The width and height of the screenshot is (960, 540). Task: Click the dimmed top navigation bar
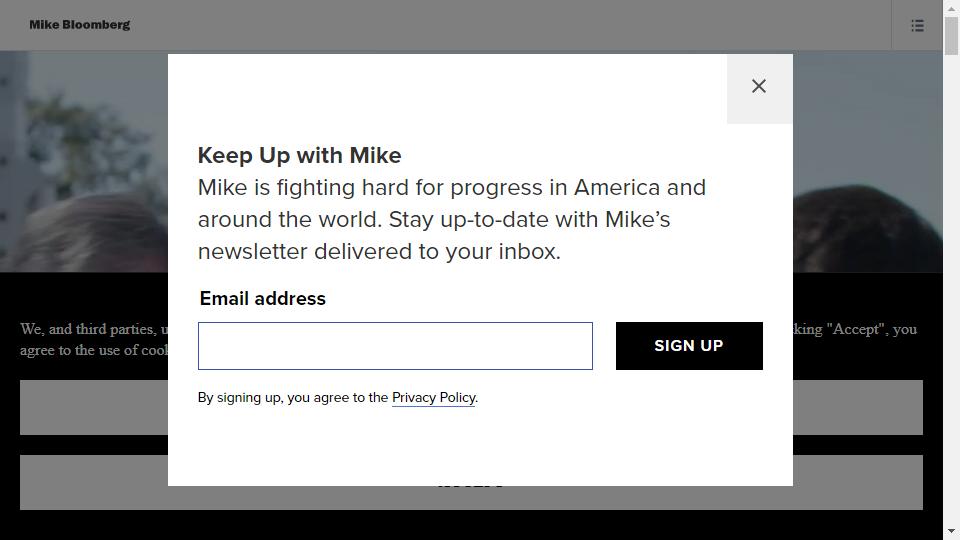pyautogui.click(x=500, y=25)
